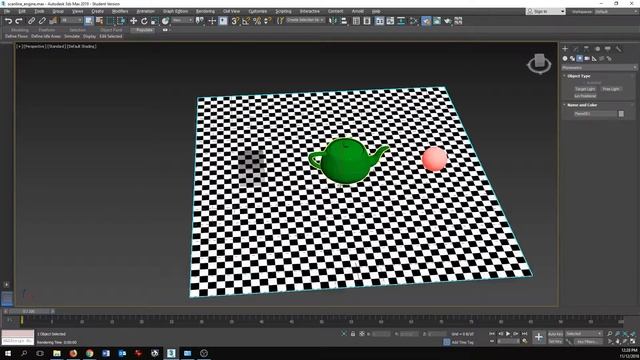Screen dimensions: 640x360
Task: Toggle the Percent Snap button
Action: click(x=257, y=21)
